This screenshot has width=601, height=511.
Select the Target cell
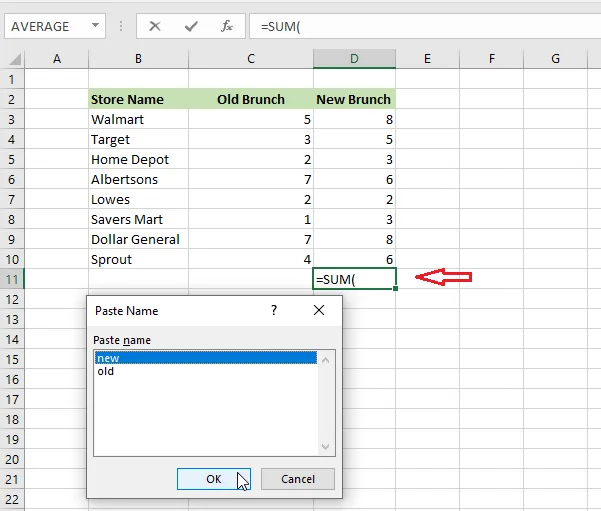click(138, 139)
